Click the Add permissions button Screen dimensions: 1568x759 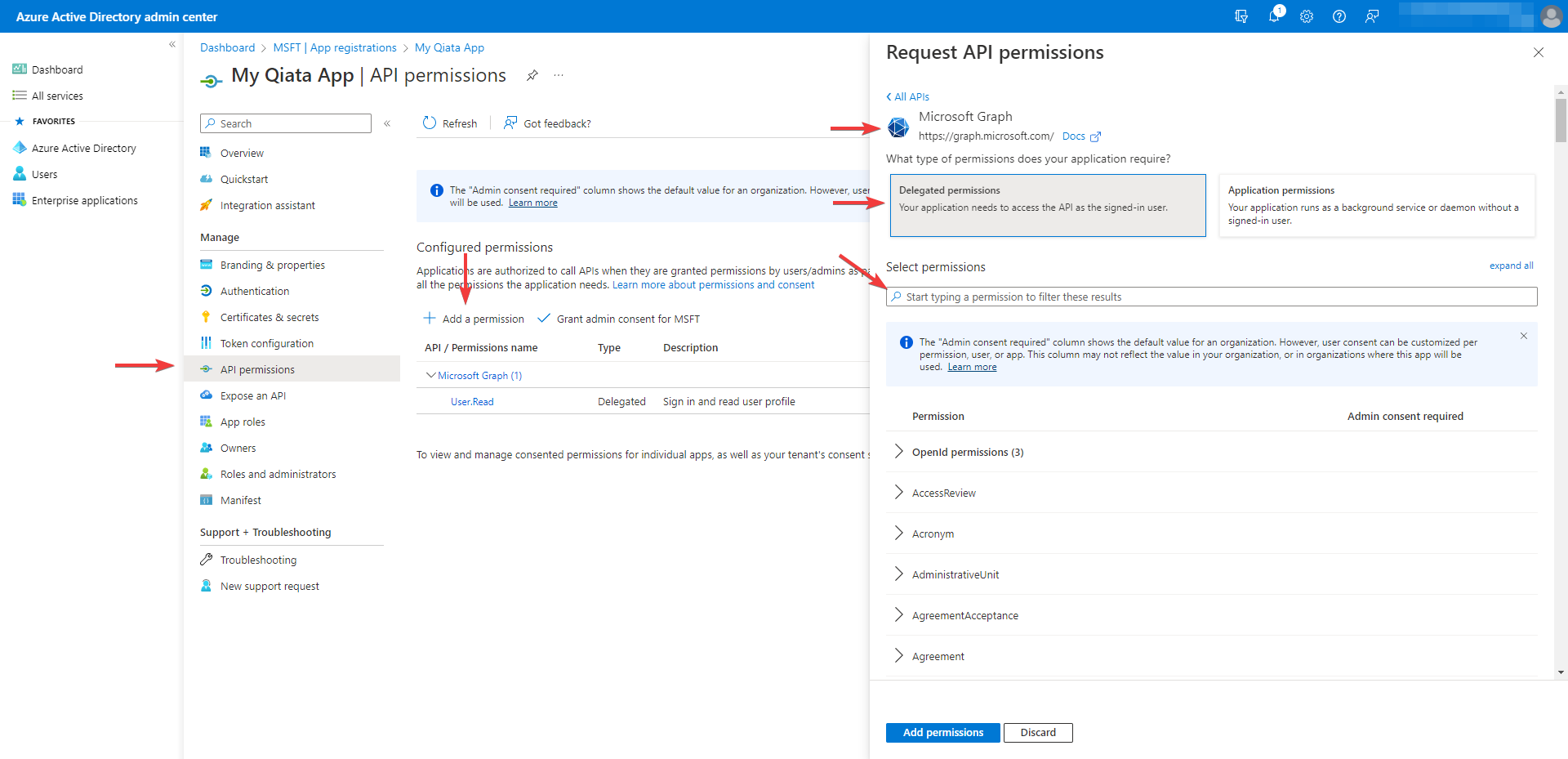pyautogui.click(x=942, y=732)
